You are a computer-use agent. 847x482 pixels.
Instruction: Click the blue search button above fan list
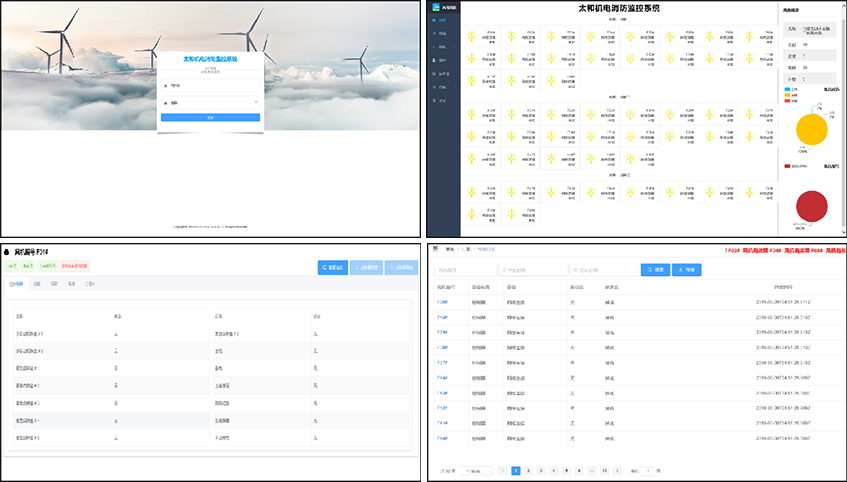pyautogui.click(x=655, y=269)
